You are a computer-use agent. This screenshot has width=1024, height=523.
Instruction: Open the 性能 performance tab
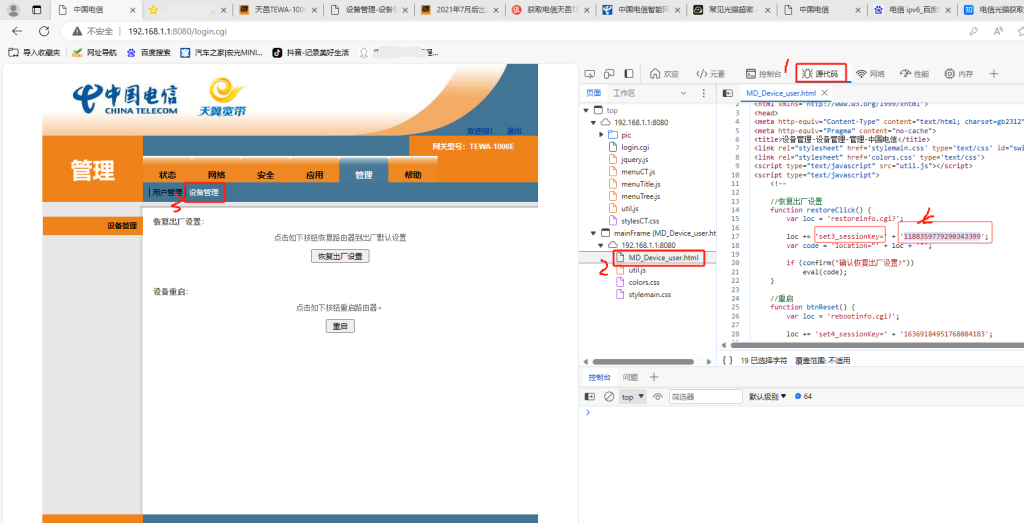[x=914, y=74]
